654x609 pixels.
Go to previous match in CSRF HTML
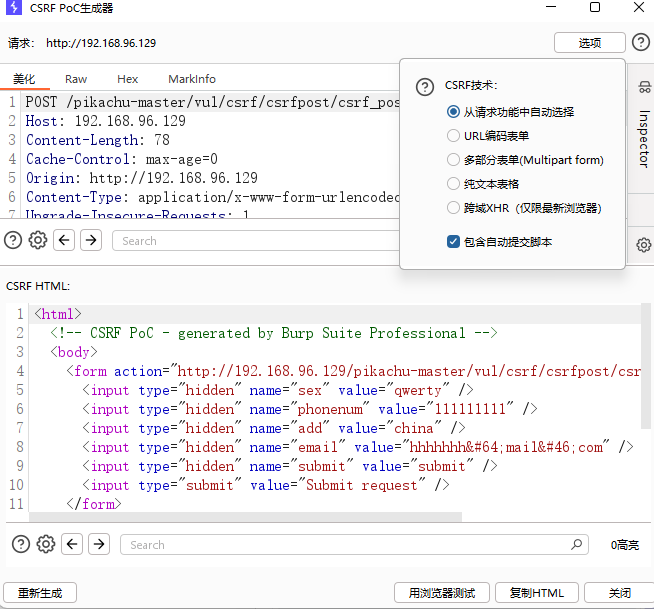click(72, 544)
